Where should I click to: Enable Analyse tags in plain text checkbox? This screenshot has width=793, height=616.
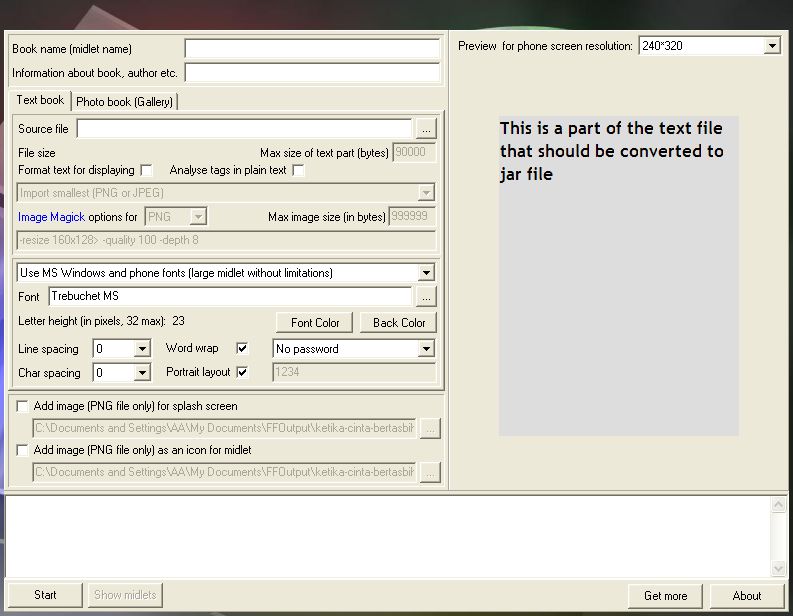tap(298, 170)
